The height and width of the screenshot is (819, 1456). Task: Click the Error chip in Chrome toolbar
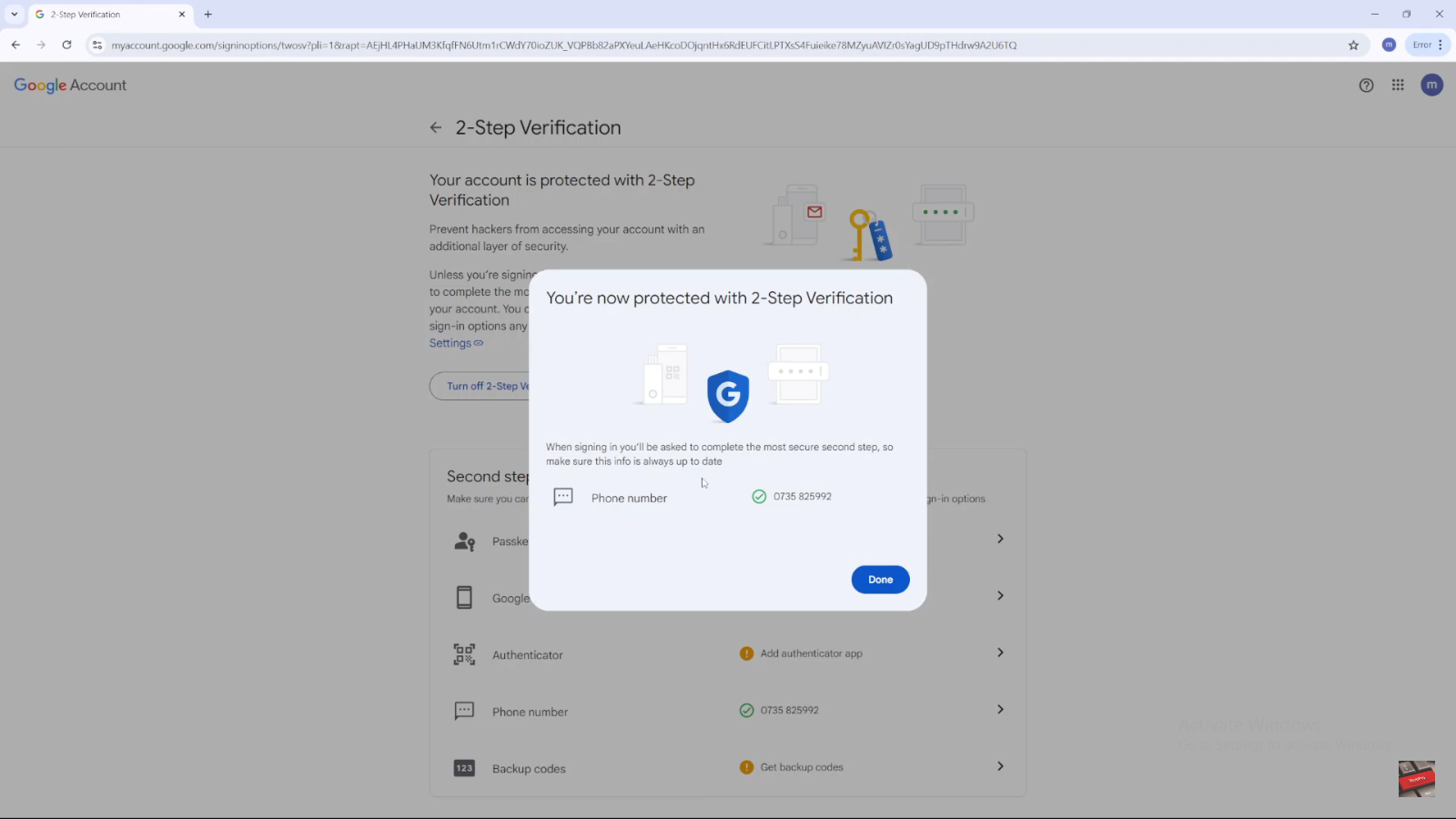click(x=1421, y=45)
